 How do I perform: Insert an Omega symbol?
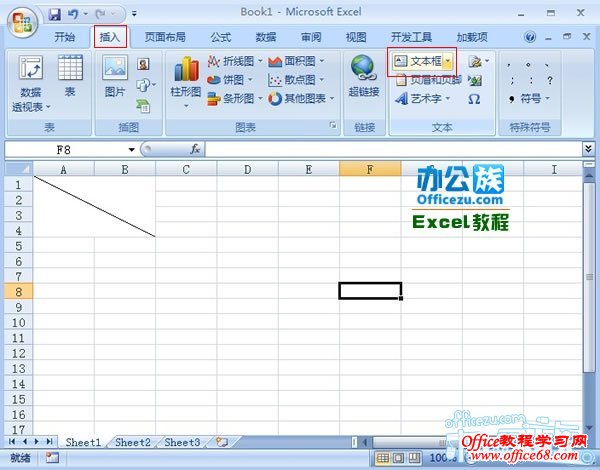(x=474, y=99)
